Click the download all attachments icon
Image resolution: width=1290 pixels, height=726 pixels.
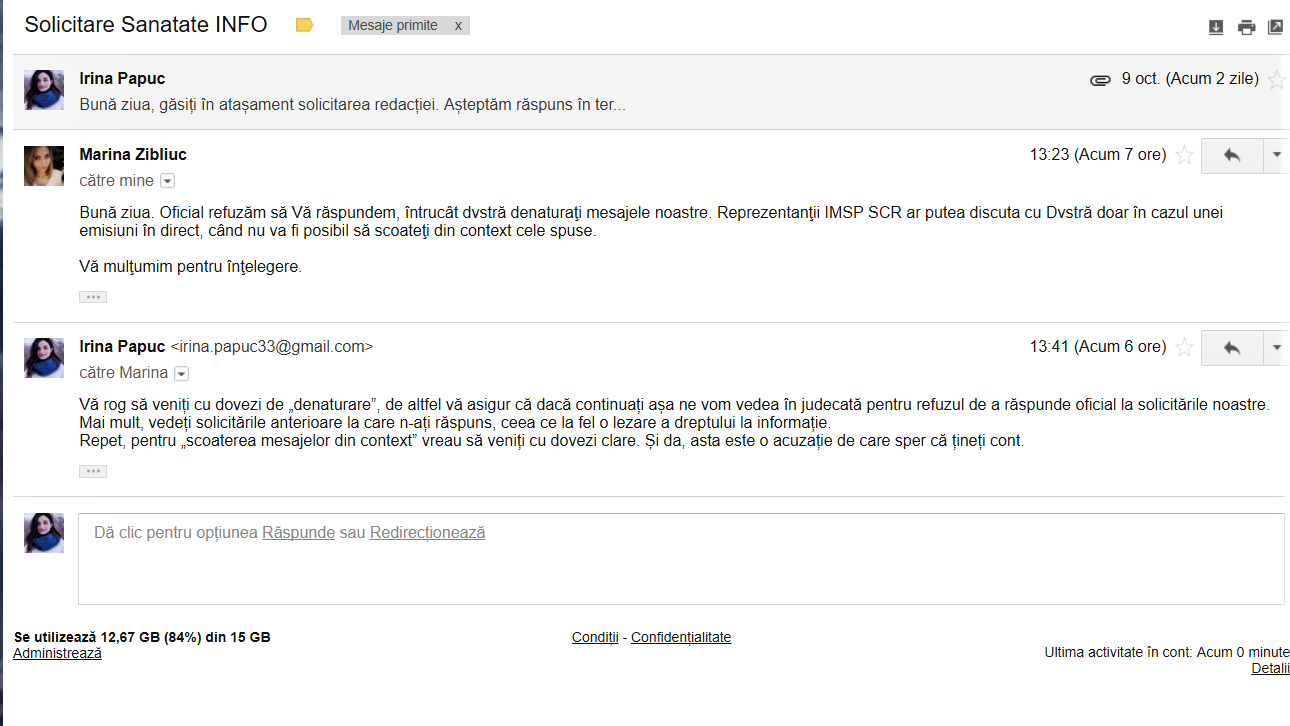1216,27
